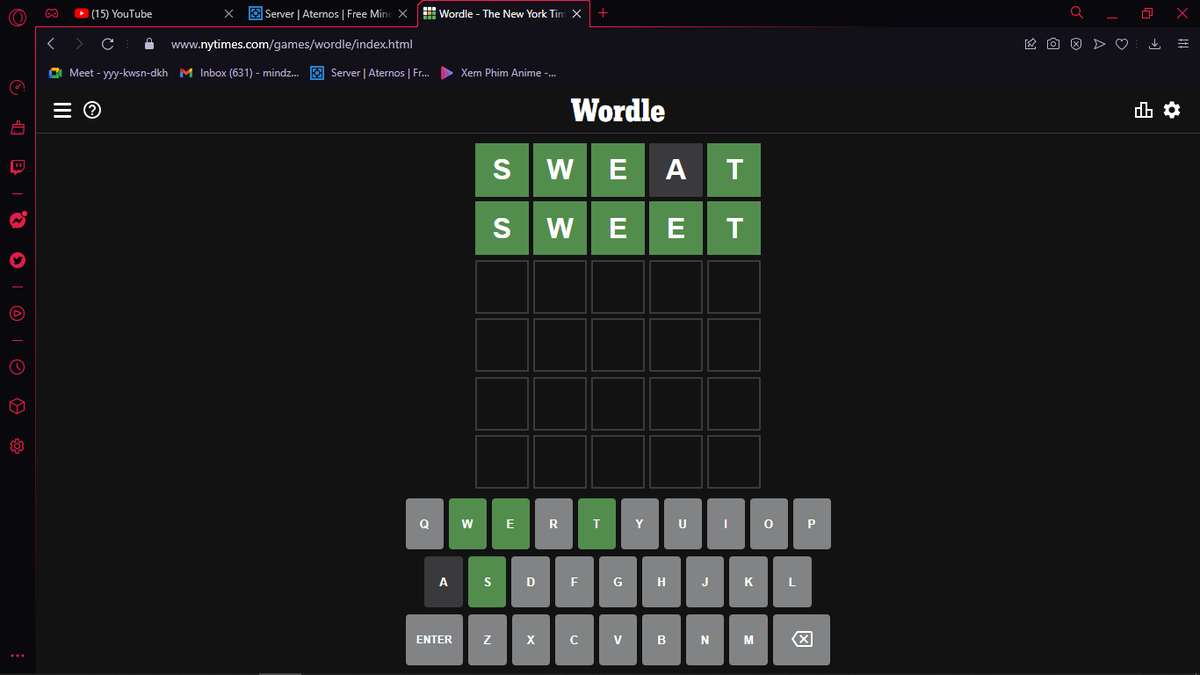Select the Wordle - The New York Times tab
Viewport: 1200px width, 675px height.
coord(502,14)
